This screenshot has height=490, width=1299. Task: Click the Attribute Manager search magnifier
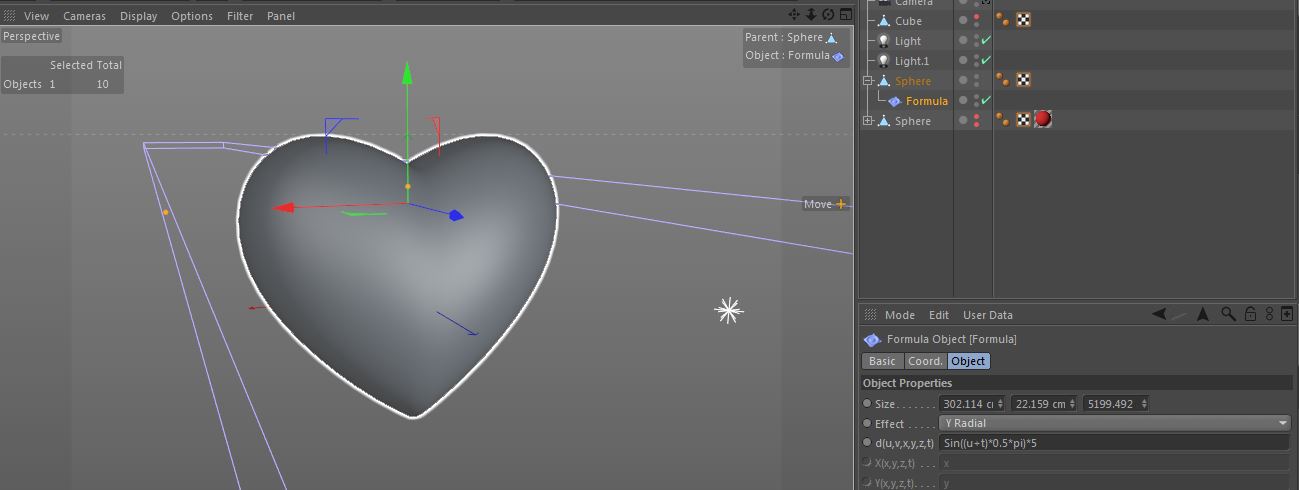1229,314
